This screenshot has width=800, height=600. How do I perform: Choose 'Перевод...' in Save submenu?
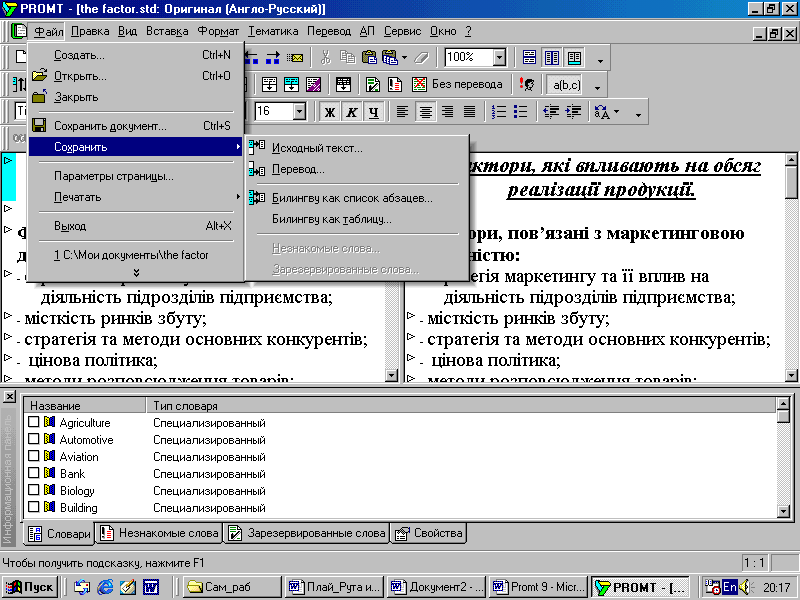point(357,169)
